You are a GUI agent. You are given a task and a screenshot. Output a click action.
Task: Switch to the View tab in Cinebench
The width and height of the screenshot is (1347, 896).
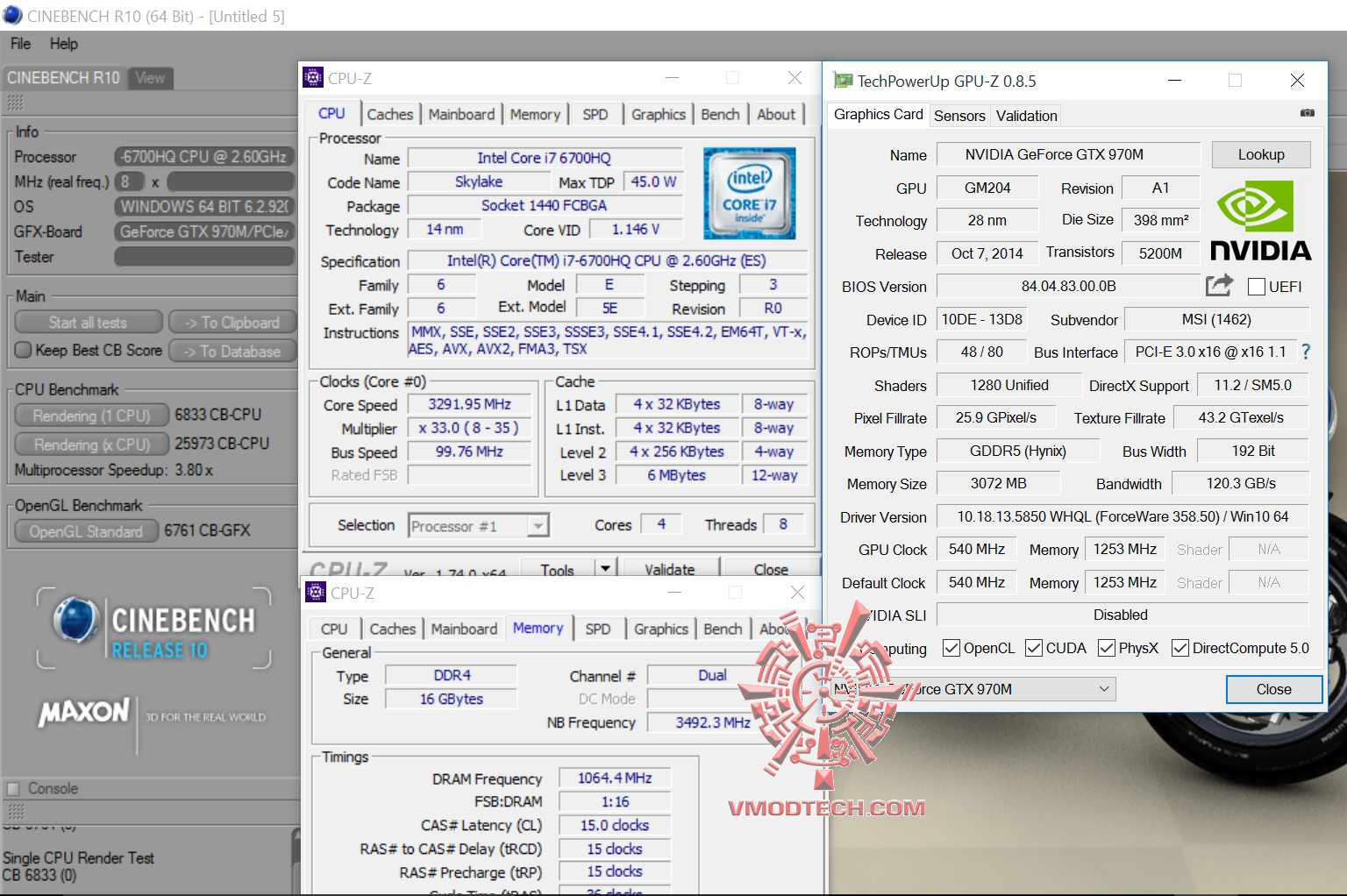150,78
